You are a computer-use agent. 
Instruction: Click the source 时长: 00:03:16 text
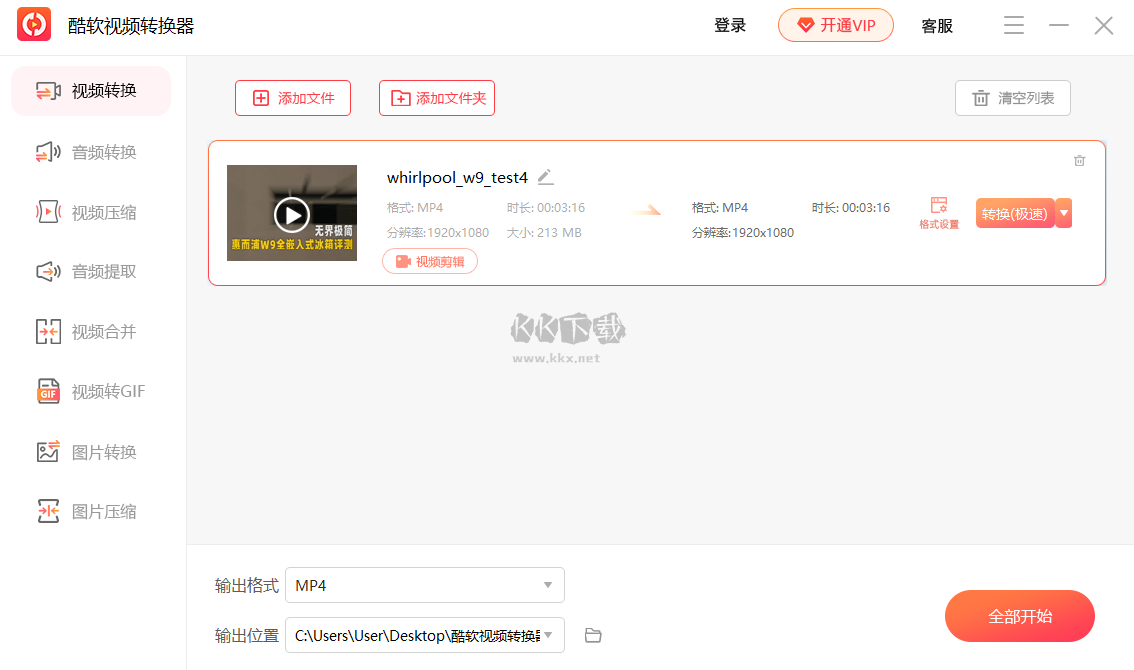pos(546,208)
